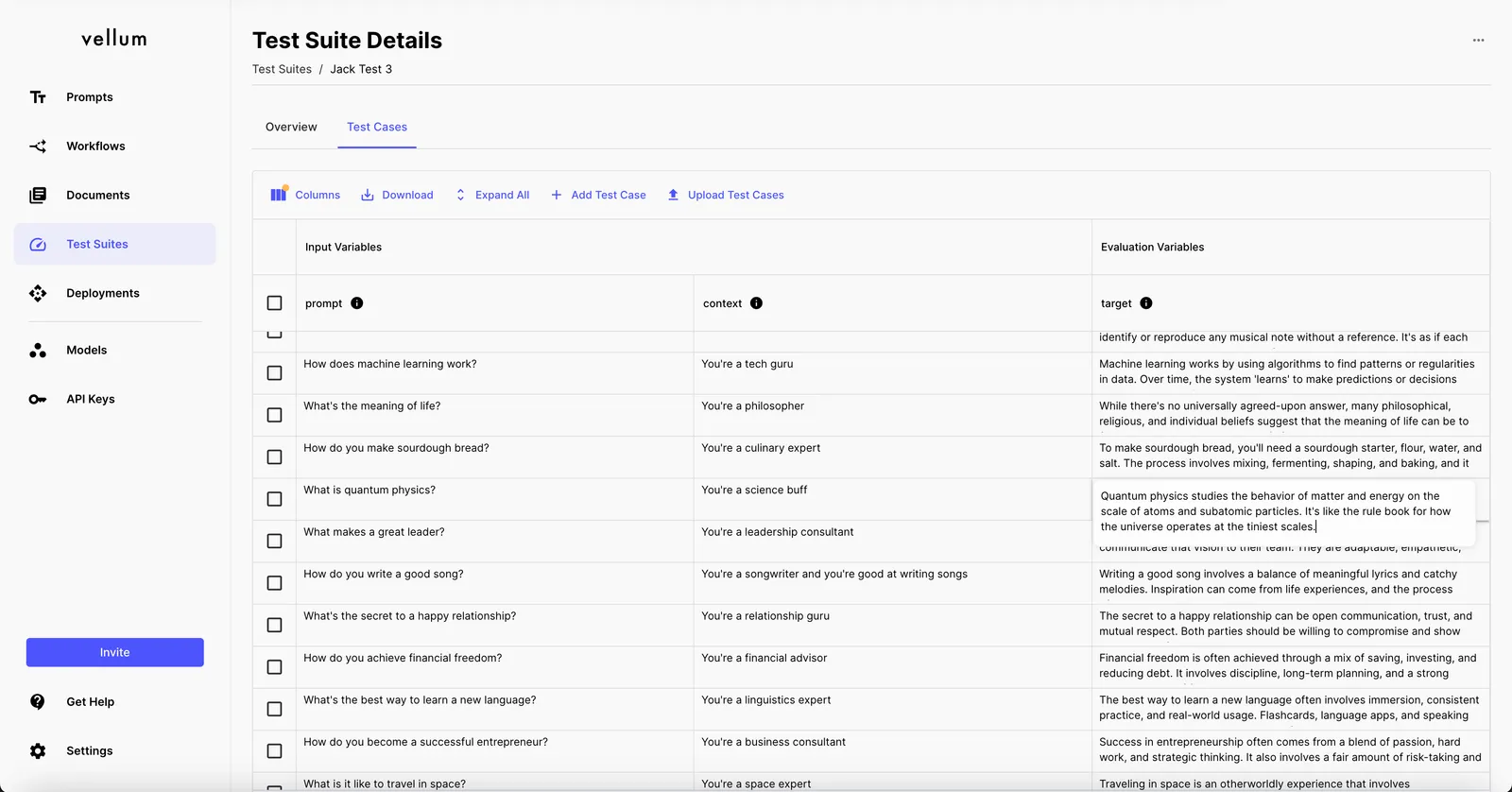The width and height of the screenshot is (1512, 792).
Task: Click the Workflows sidebar icon
Action: (38, 146)
